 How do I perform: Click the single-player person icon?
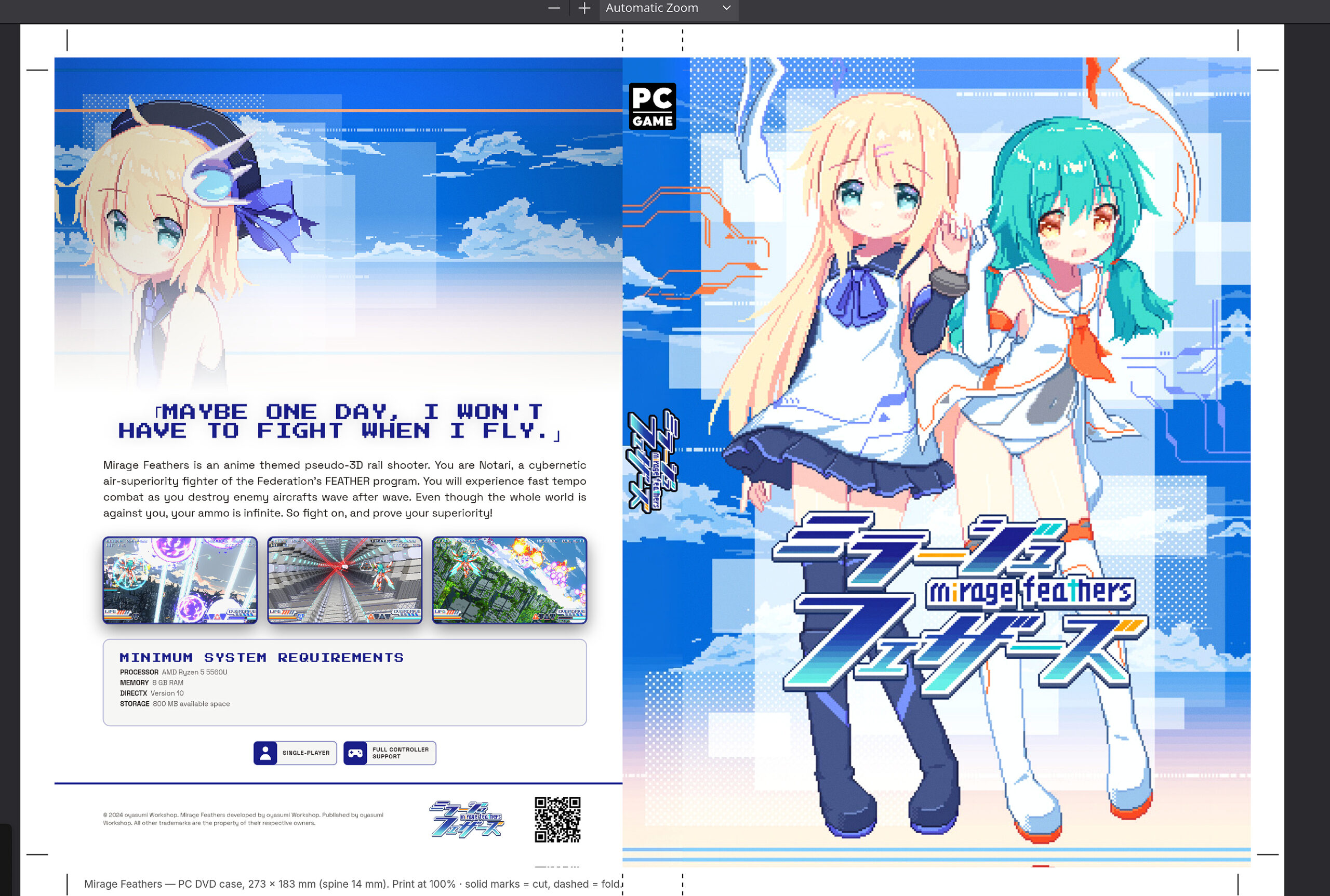[265, 753]
